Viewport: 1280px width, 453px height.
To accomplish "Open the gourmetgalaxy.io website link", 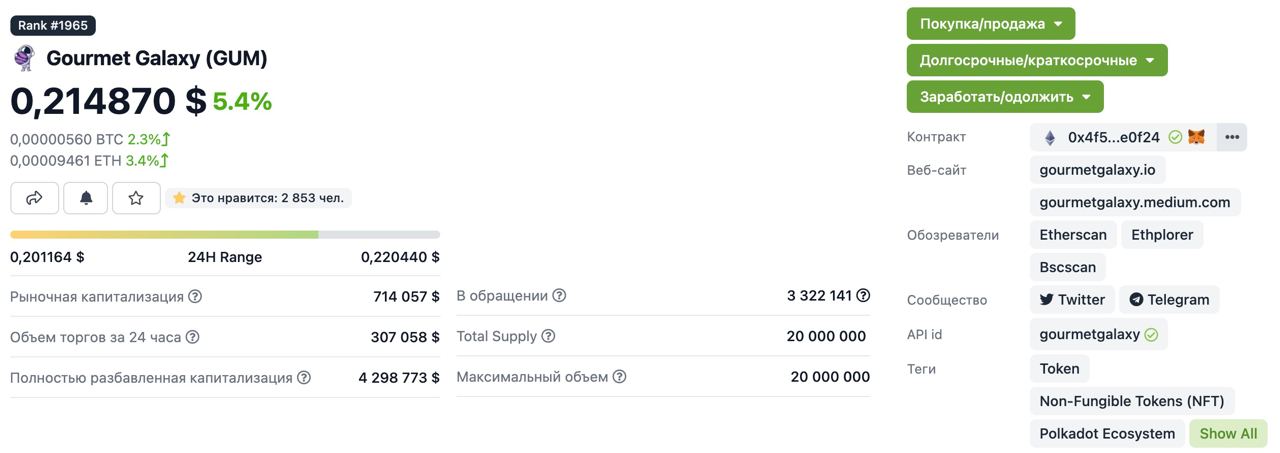I will [1097, 170].
